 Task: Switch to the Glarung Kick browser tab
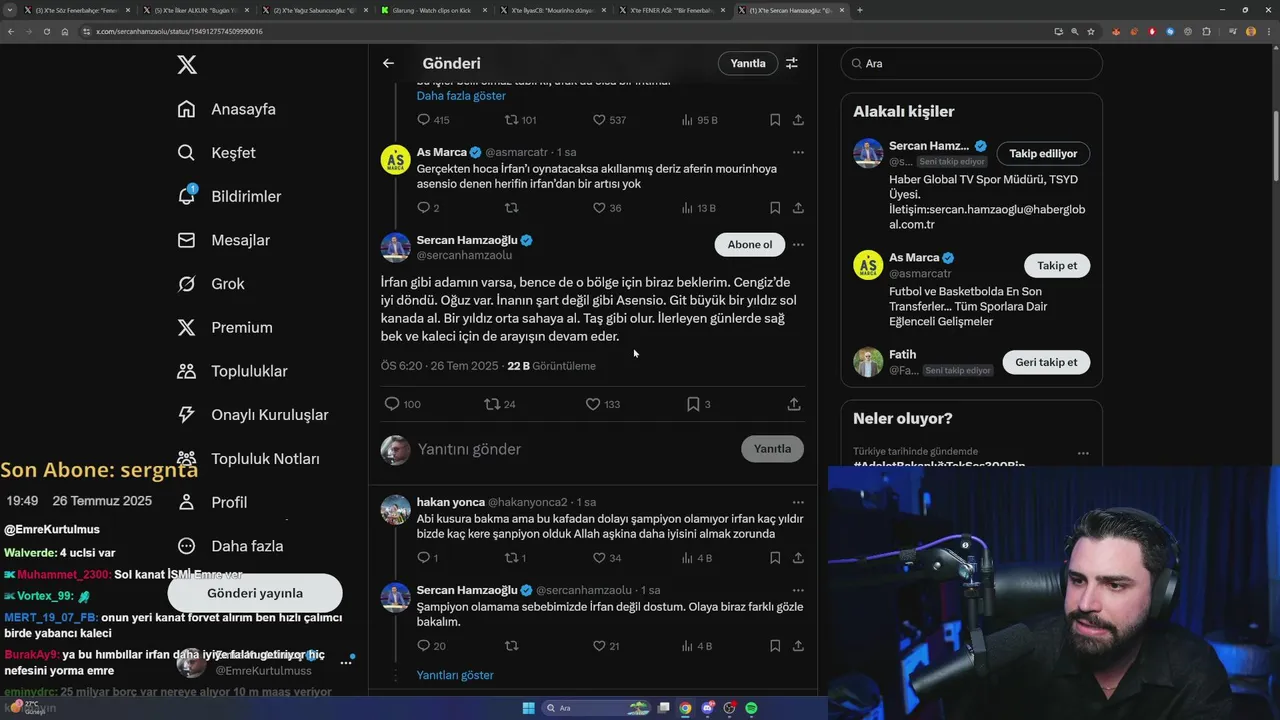[433, 10]
